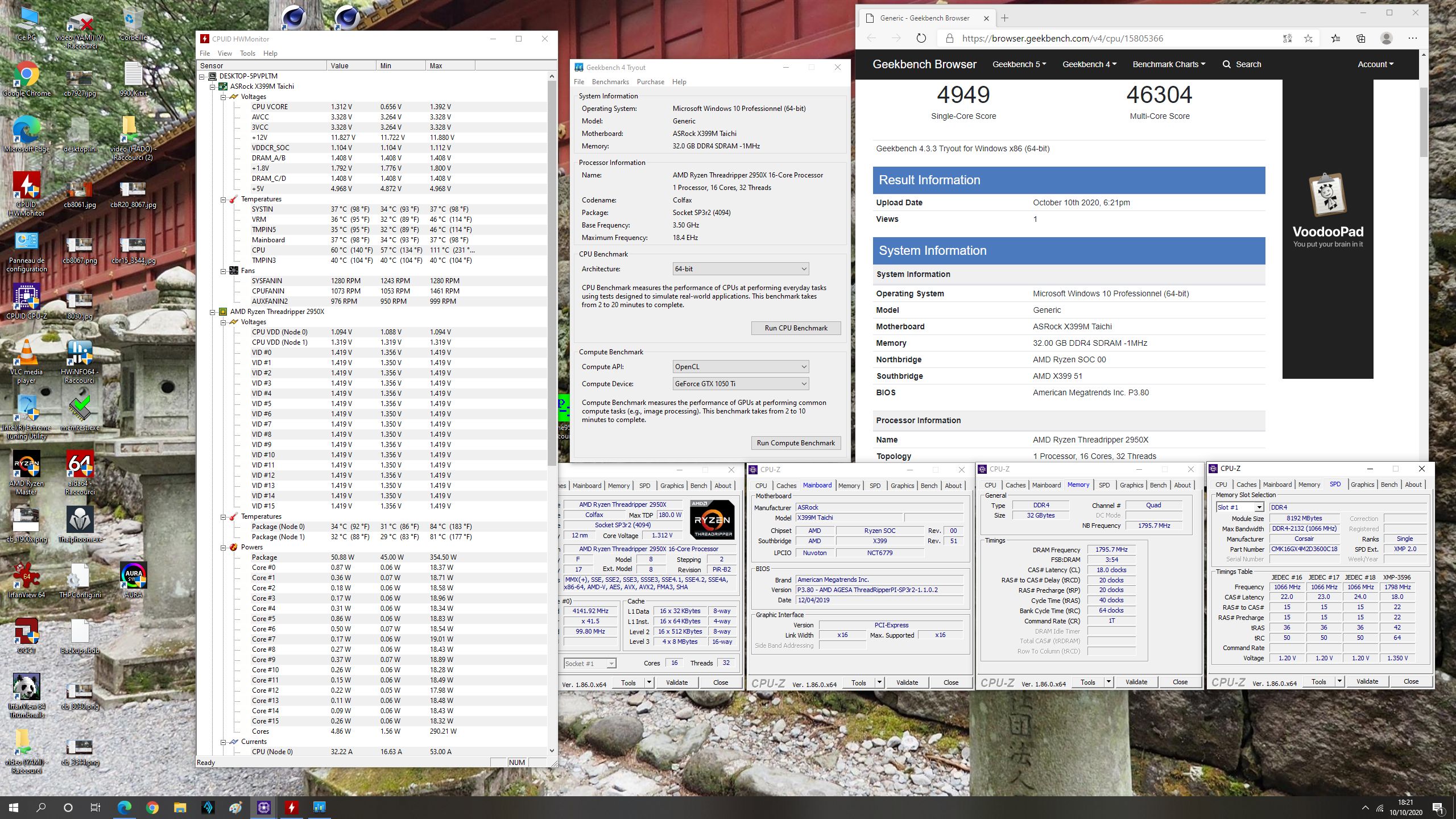Select the CPUID HWMonitor desktop icon

click(x=27, y=195)
